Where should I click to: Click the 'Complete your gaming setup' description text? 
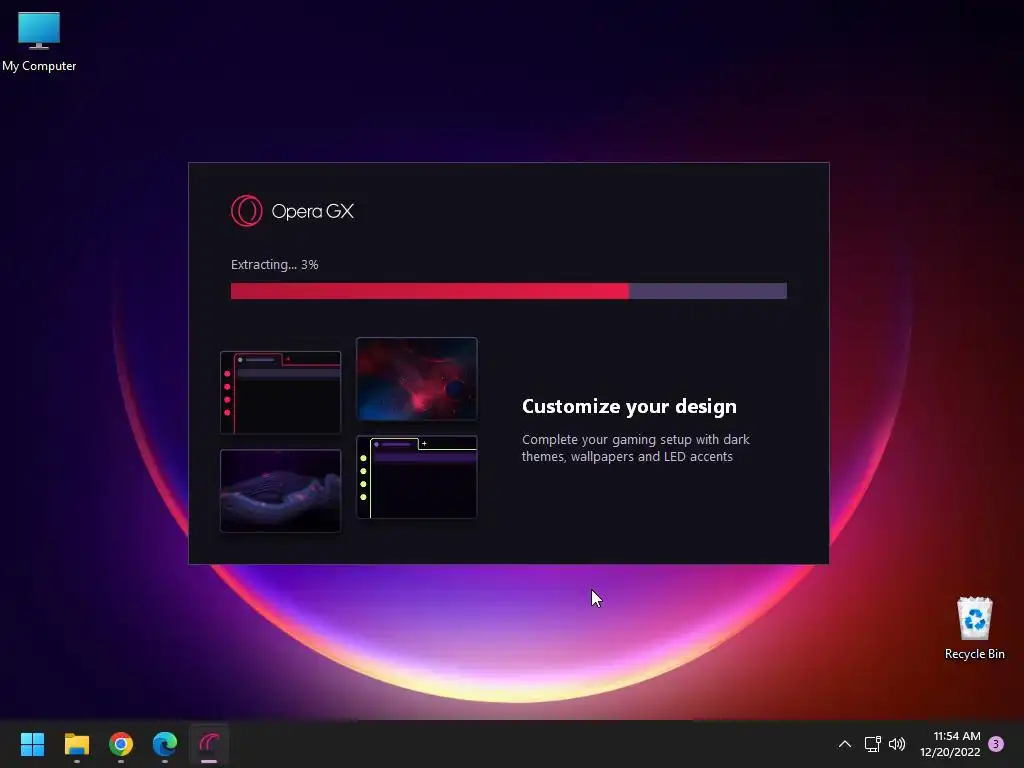pos(635,448)
